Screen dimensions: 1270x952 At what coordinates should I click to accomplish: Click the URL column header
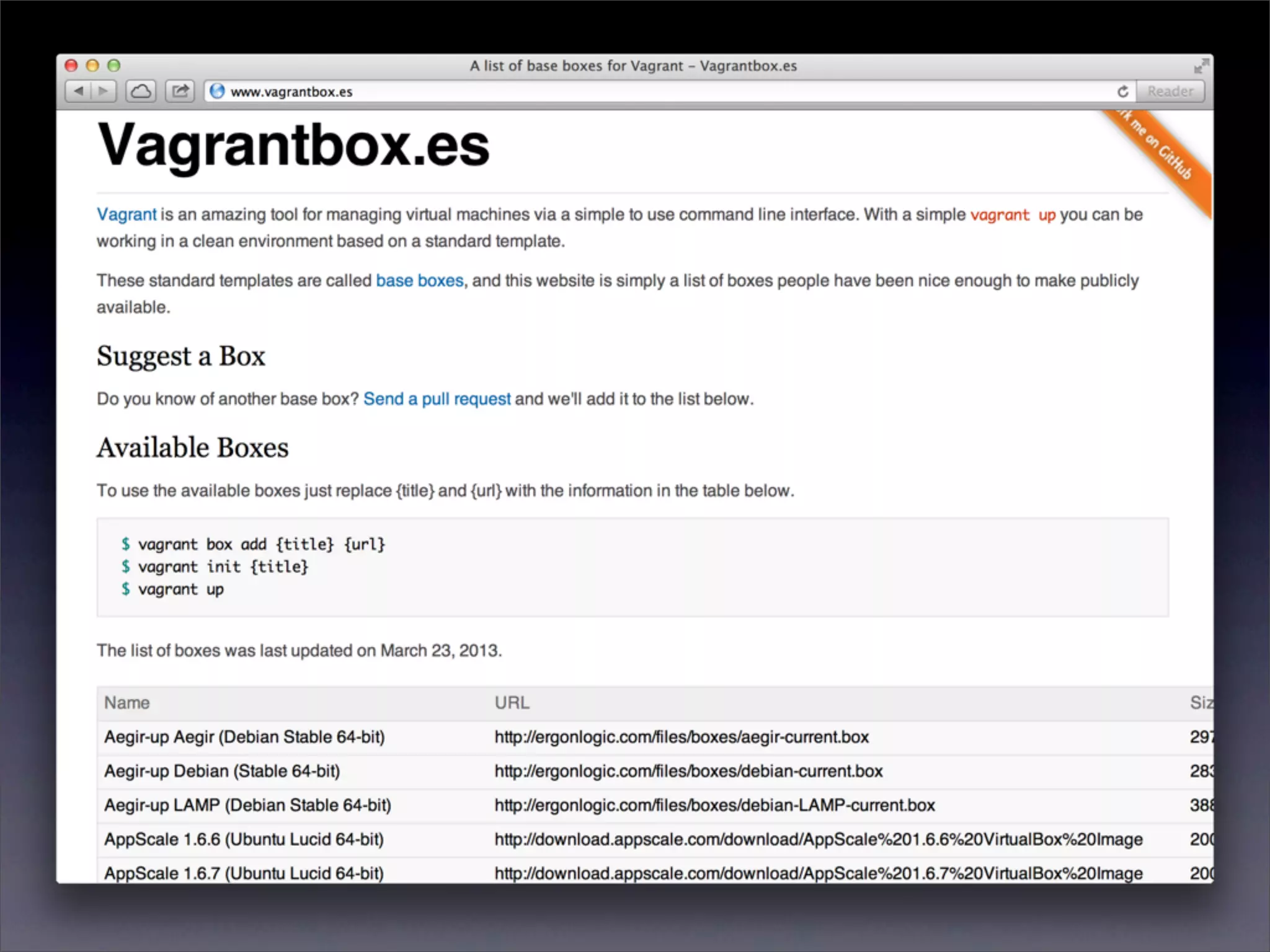[512, 703]
